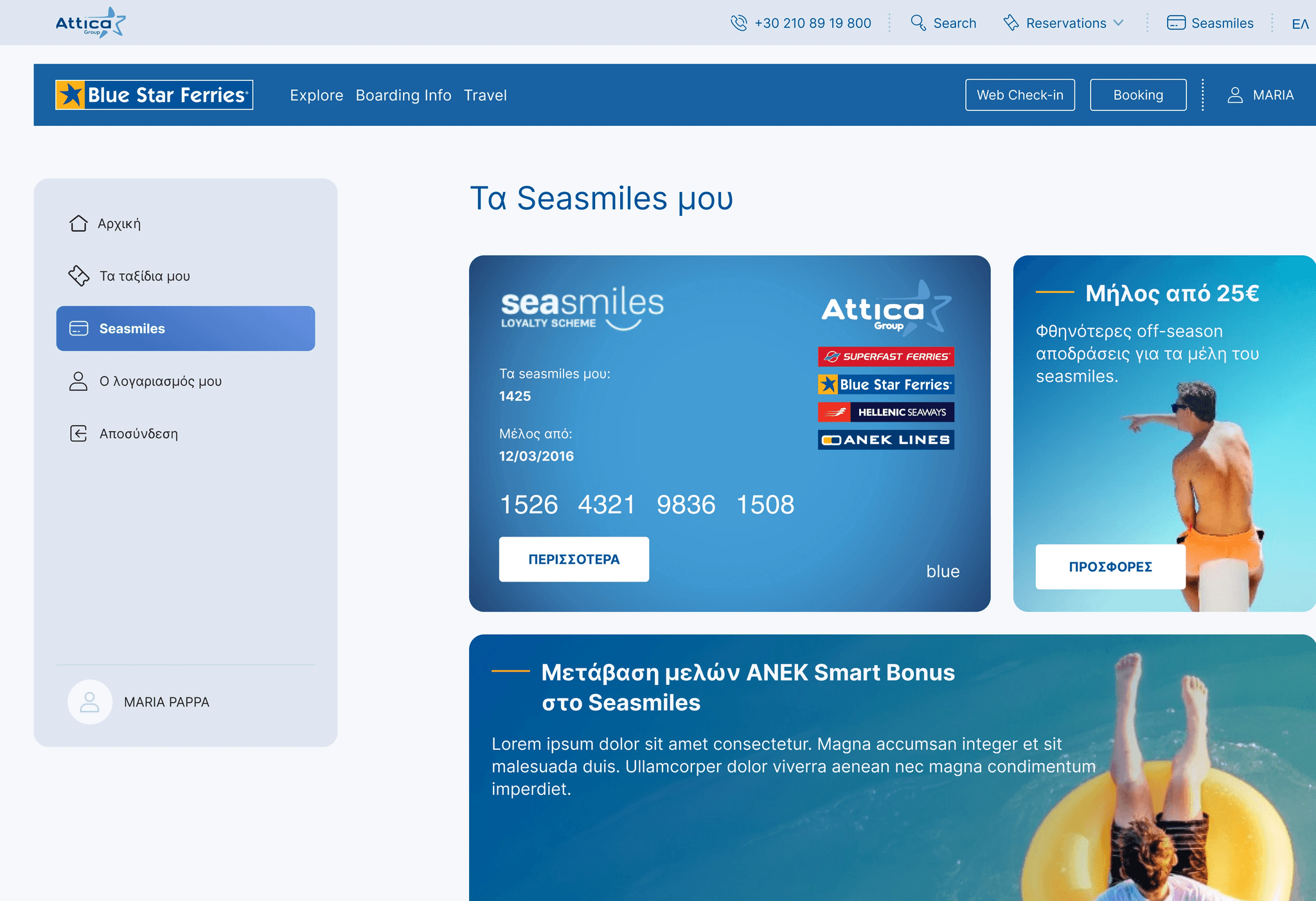Click the Αρχική home icon in sidebar

pos(78,223)
